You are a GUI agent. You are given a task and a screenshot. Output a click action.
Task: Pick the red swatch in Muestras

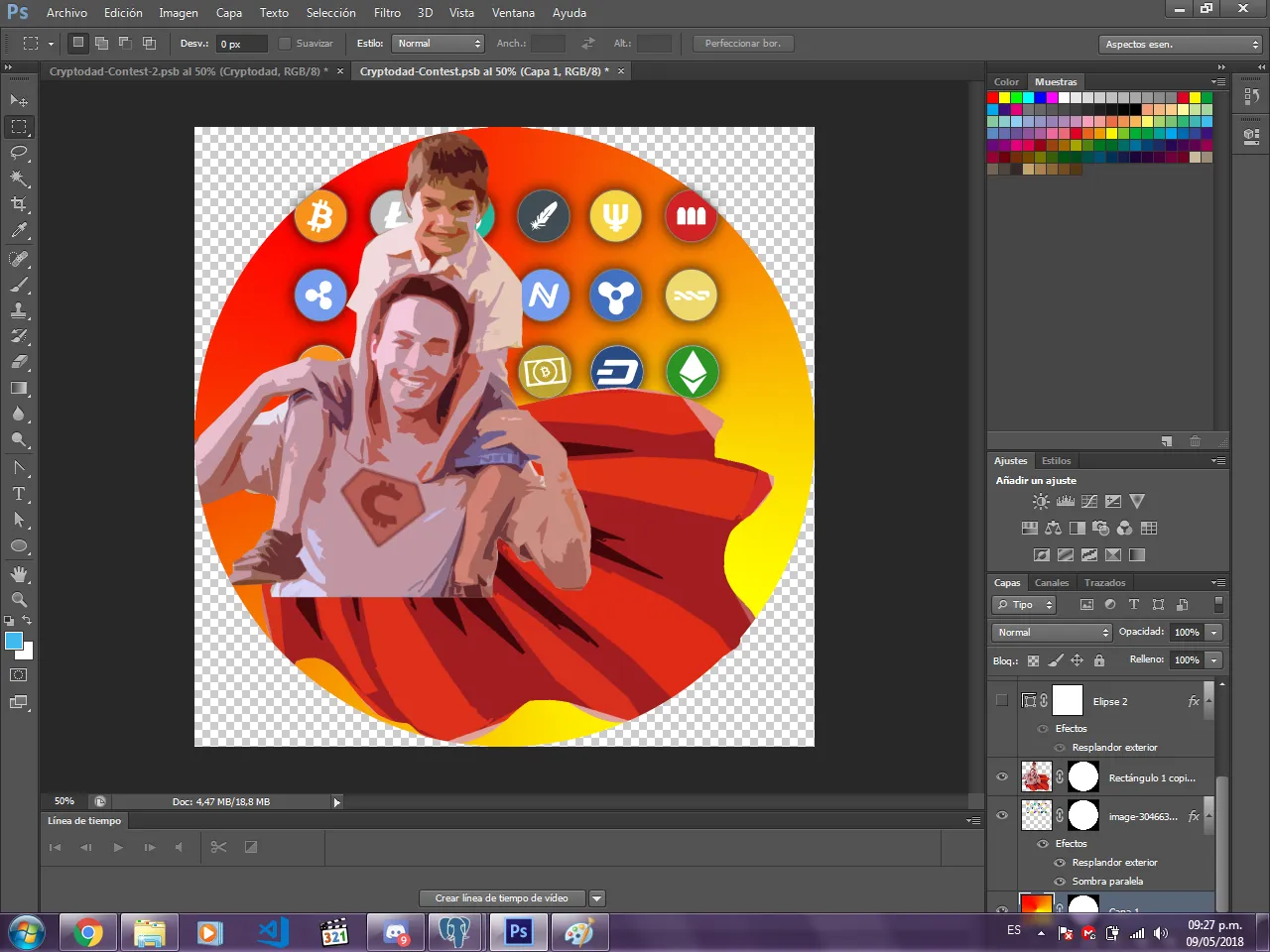(x=992, y=98)
